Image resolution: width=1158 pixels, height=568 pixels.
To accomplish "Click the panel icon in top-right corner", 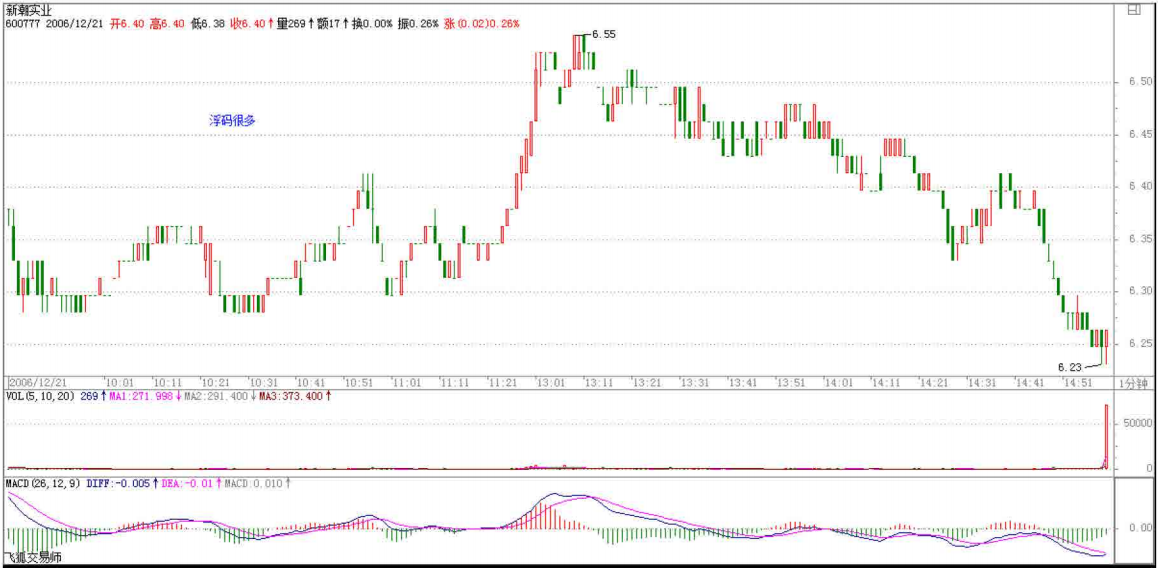I will (1134, 9).
